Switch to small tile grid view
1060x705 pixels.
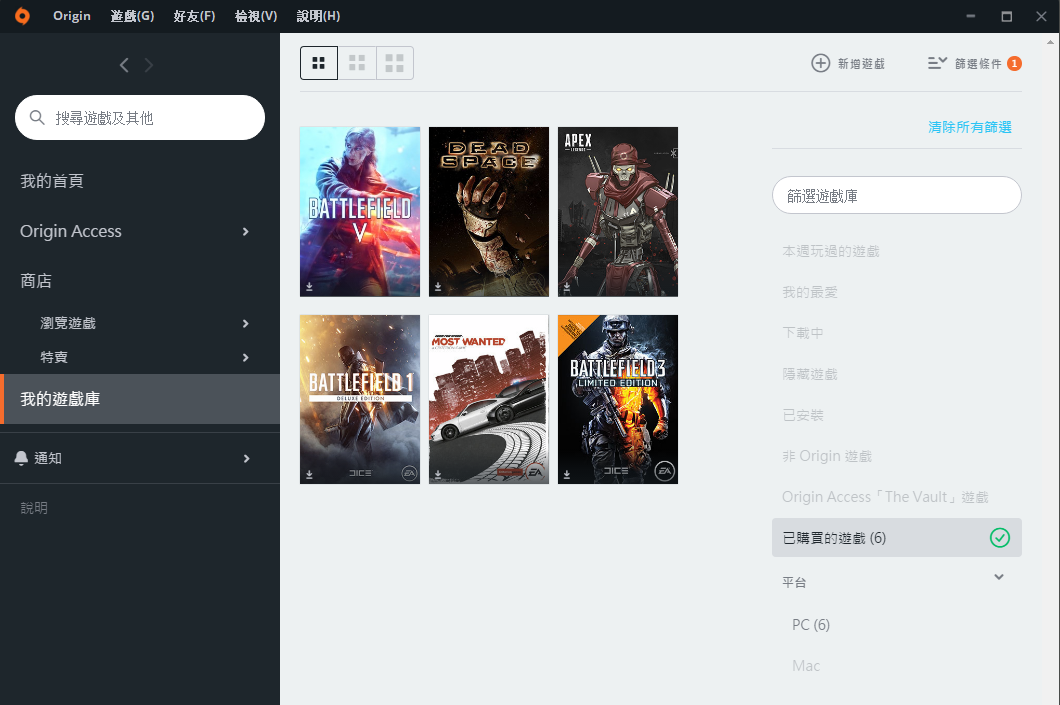319,63
